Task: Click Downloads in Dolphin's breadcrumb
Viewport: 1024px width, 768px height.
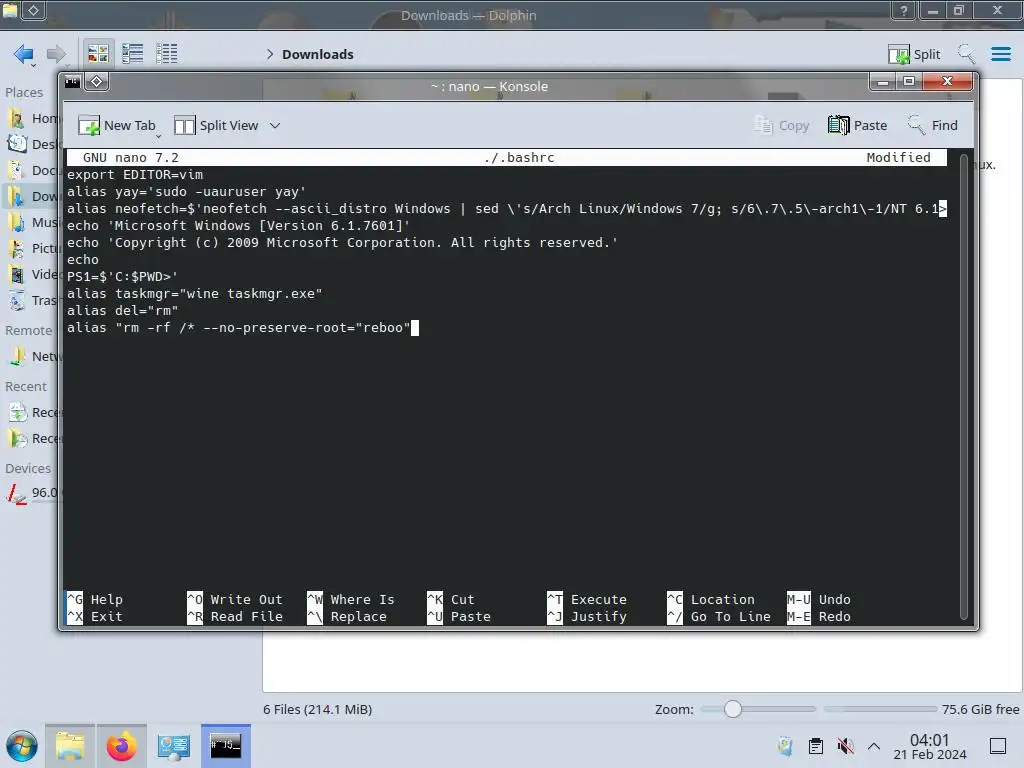Action: click(317, 54)
